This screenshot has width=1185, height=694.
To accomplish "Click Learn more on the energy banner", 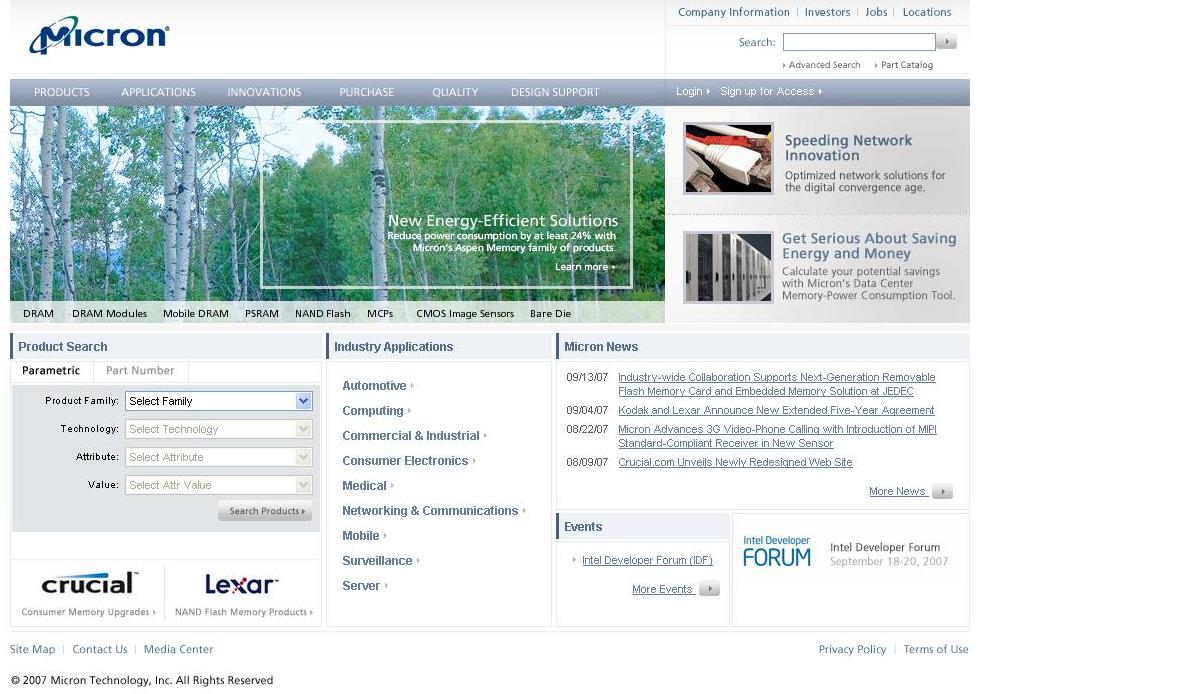I will [585, 267].
